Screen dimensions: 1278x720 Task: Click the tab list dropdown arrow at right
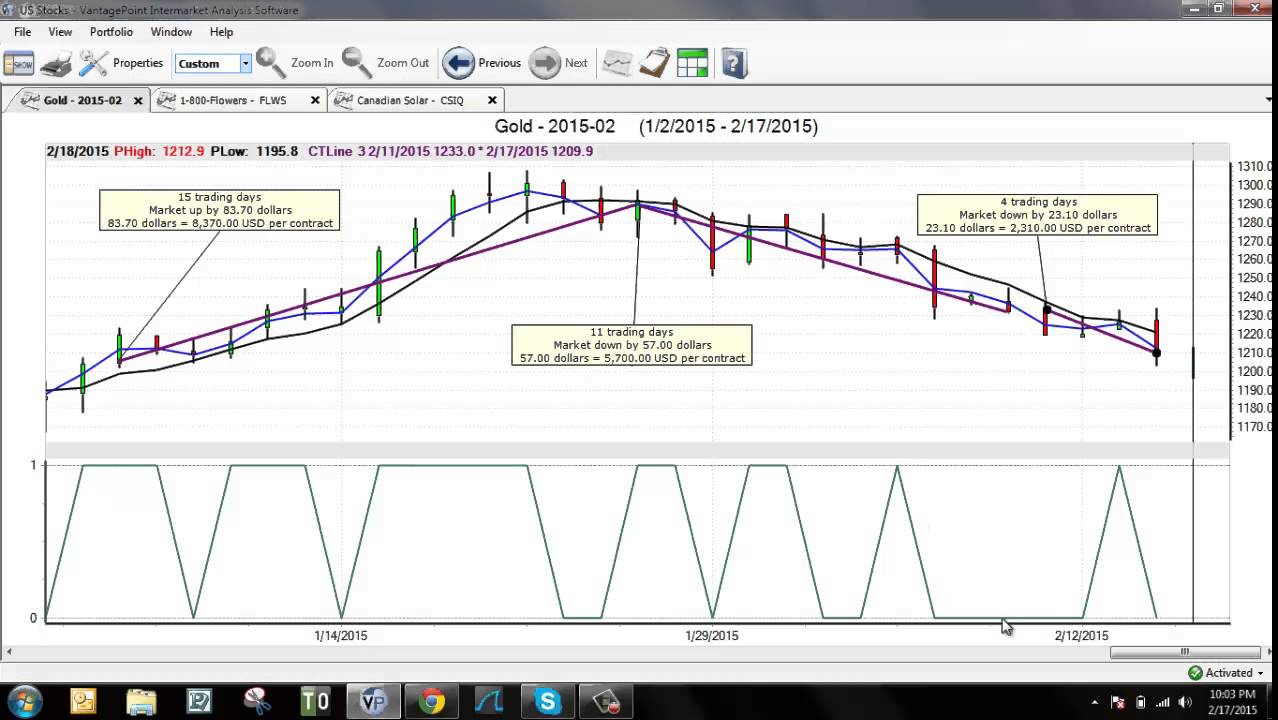(1269, 100)
